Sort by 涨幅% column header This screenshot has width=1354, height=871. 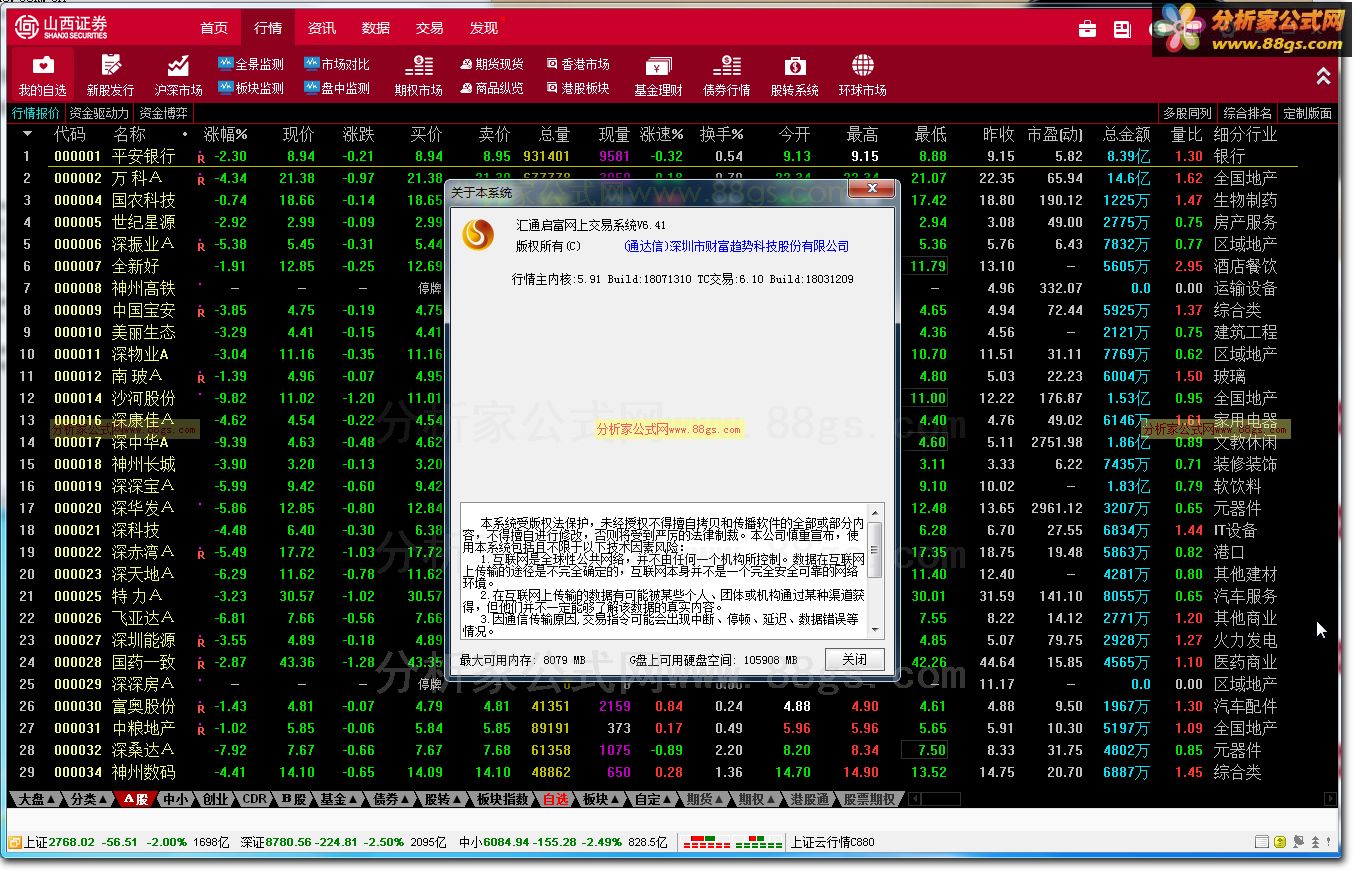226,134
